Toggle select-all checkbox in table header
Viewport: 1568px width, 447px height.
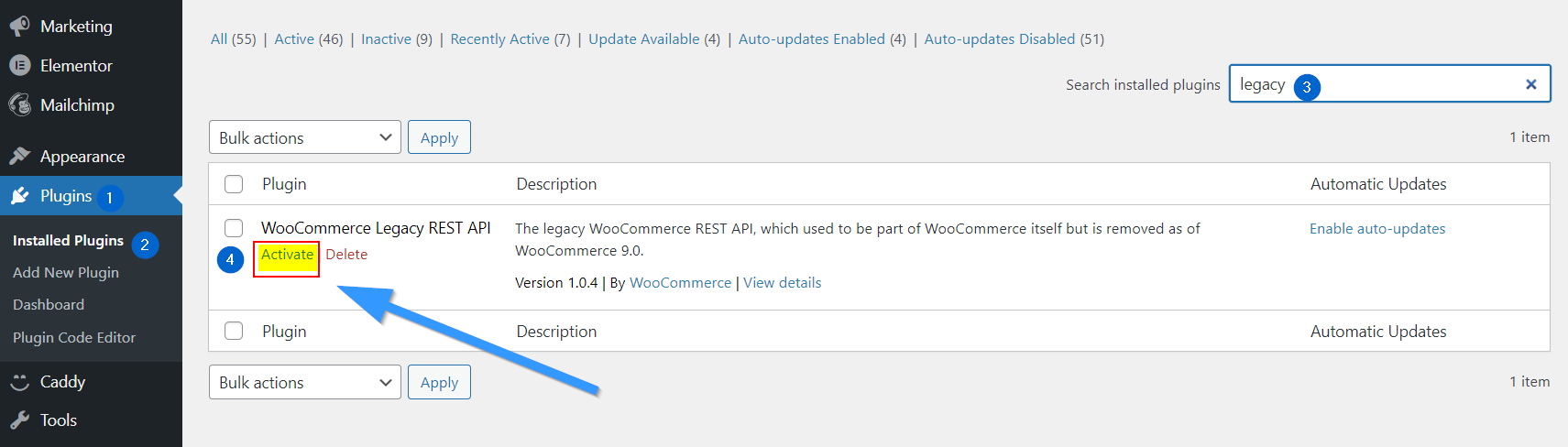pos(234,184)
